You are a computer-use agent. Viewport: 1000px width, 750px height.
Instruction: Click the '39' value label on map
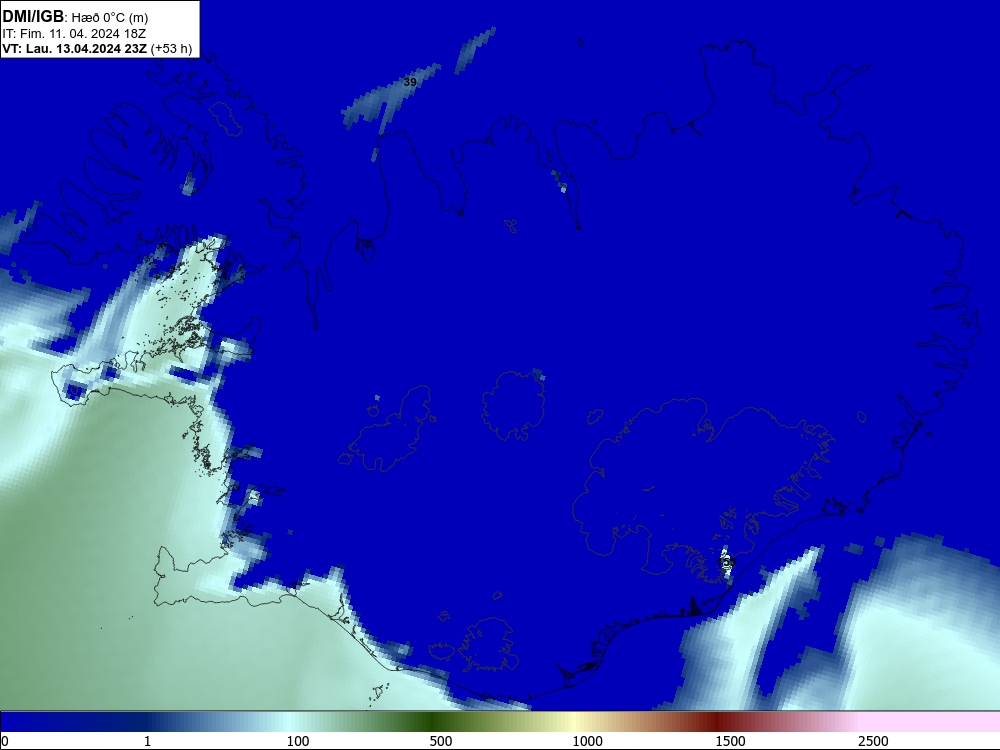click(x=410, y=82)
